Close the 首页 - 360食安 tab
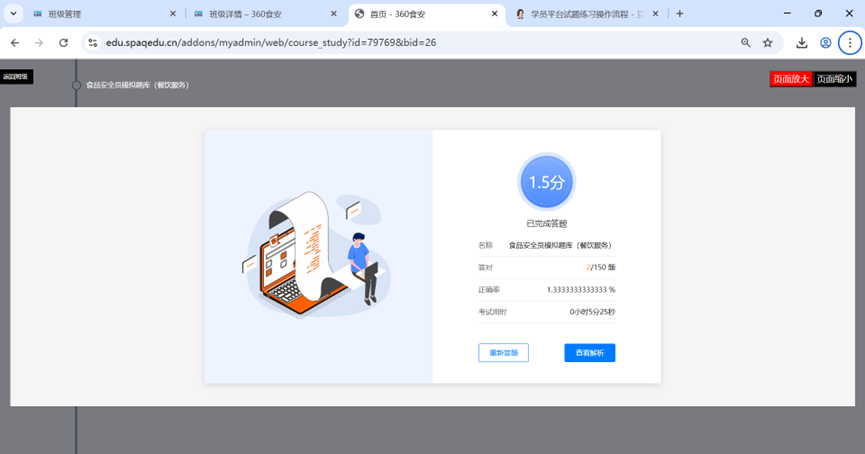Viewport: 865px width, 454px height. point(493,14)
